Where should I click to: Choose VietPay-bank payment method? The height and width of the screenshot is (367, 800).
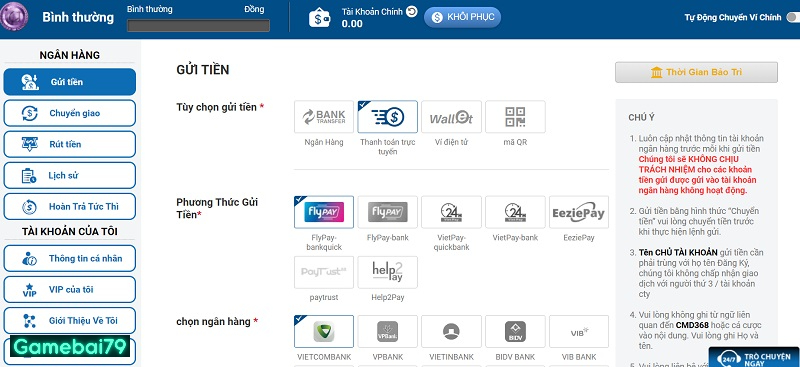tap(515, 212)
